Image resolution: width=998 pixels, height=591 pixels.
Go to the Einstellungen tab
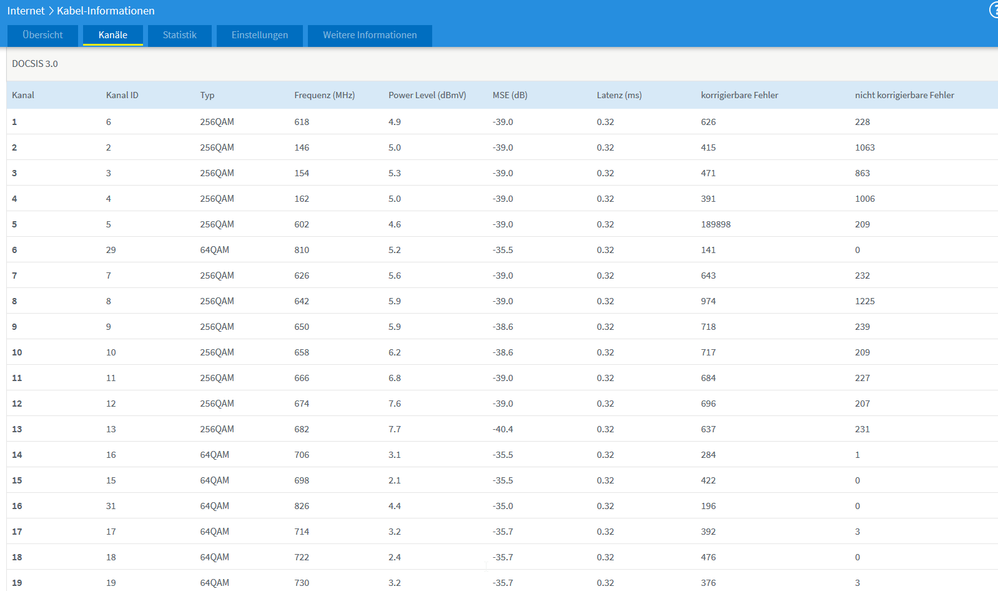260,35
